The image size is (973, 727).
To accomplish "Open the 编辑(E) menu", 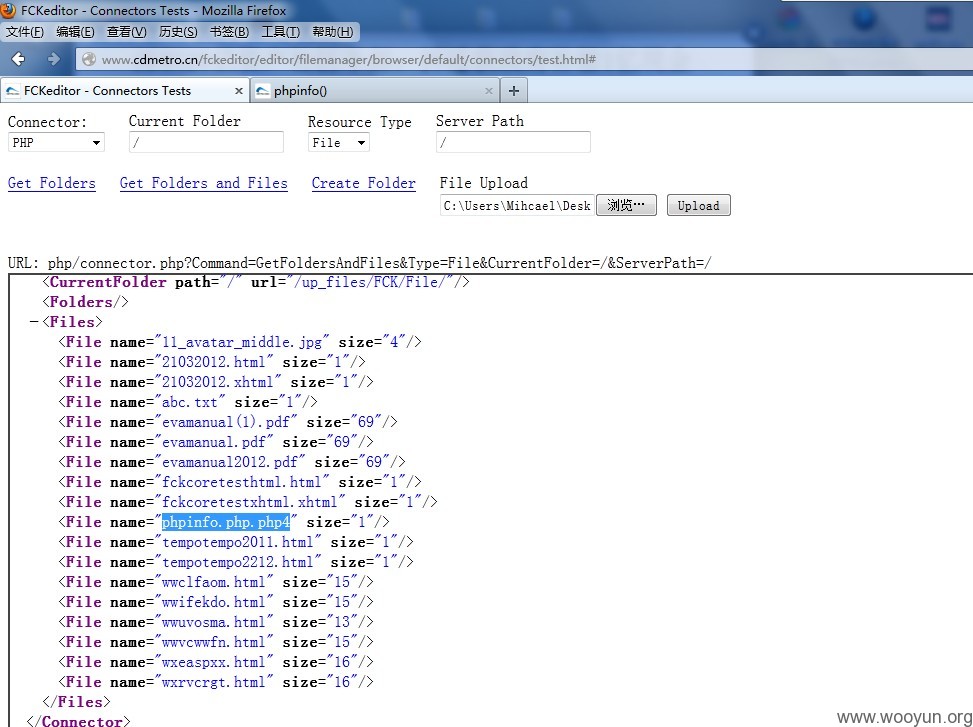I will click(75, 32).
